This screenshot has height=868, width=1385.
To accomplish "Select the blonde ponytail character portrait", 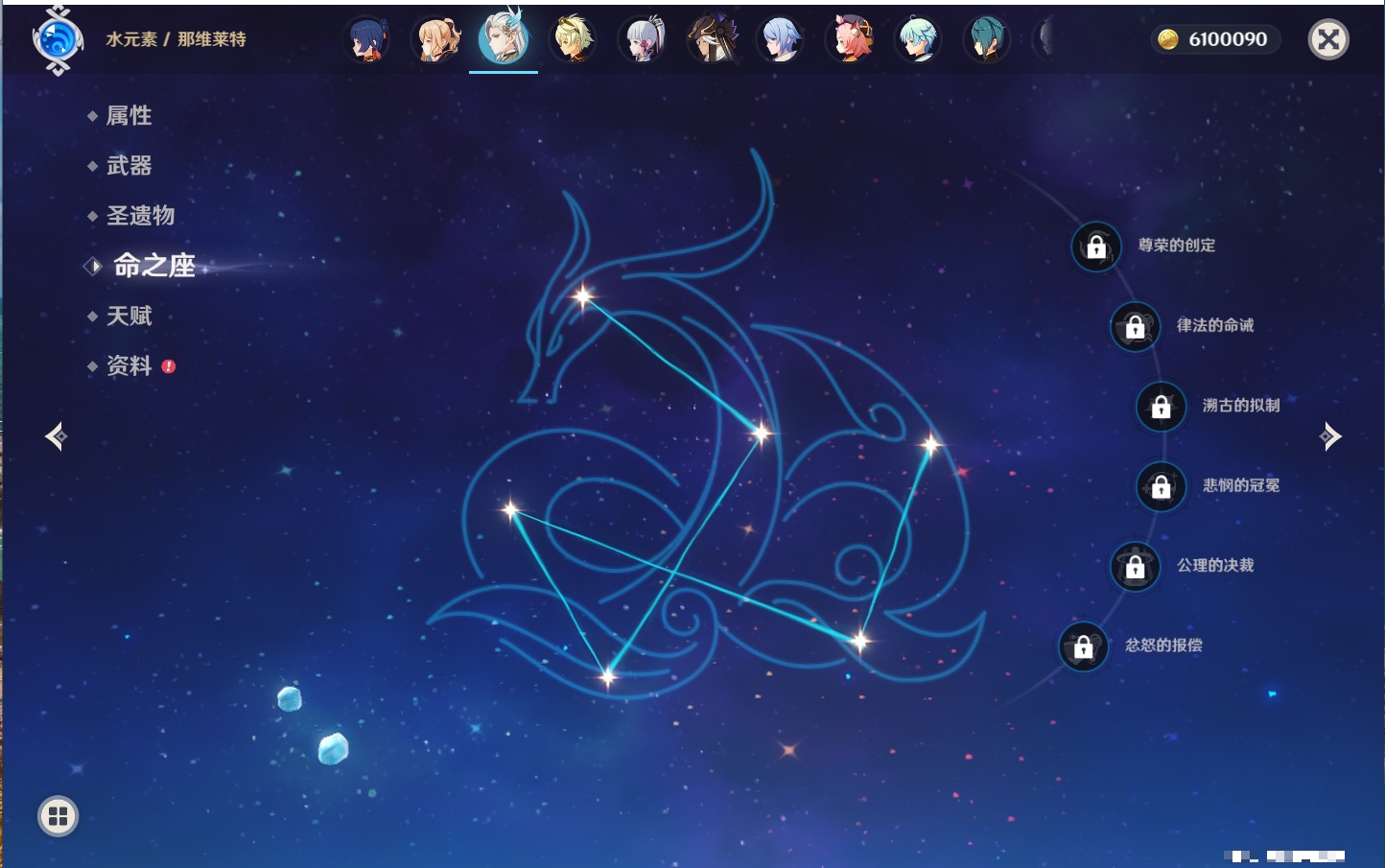I will [436, 40].
